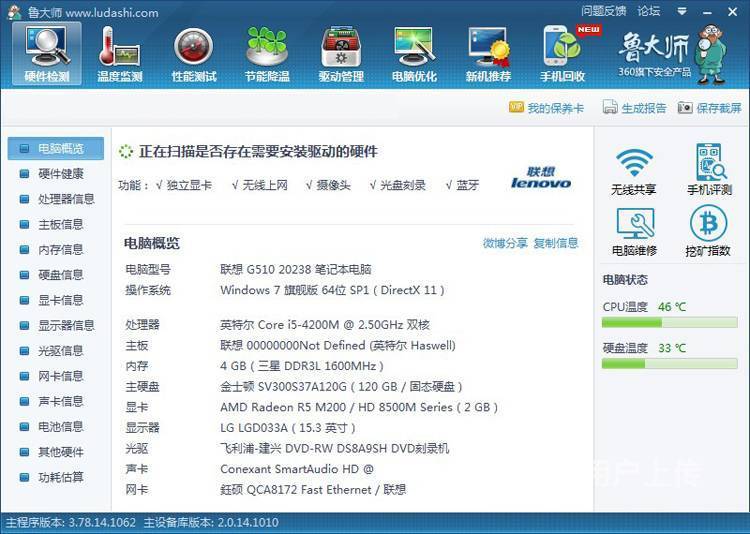
Task: Open the 温度监测 temperature monitor icon
Action: pyautogui.click(x=120, y=54)
